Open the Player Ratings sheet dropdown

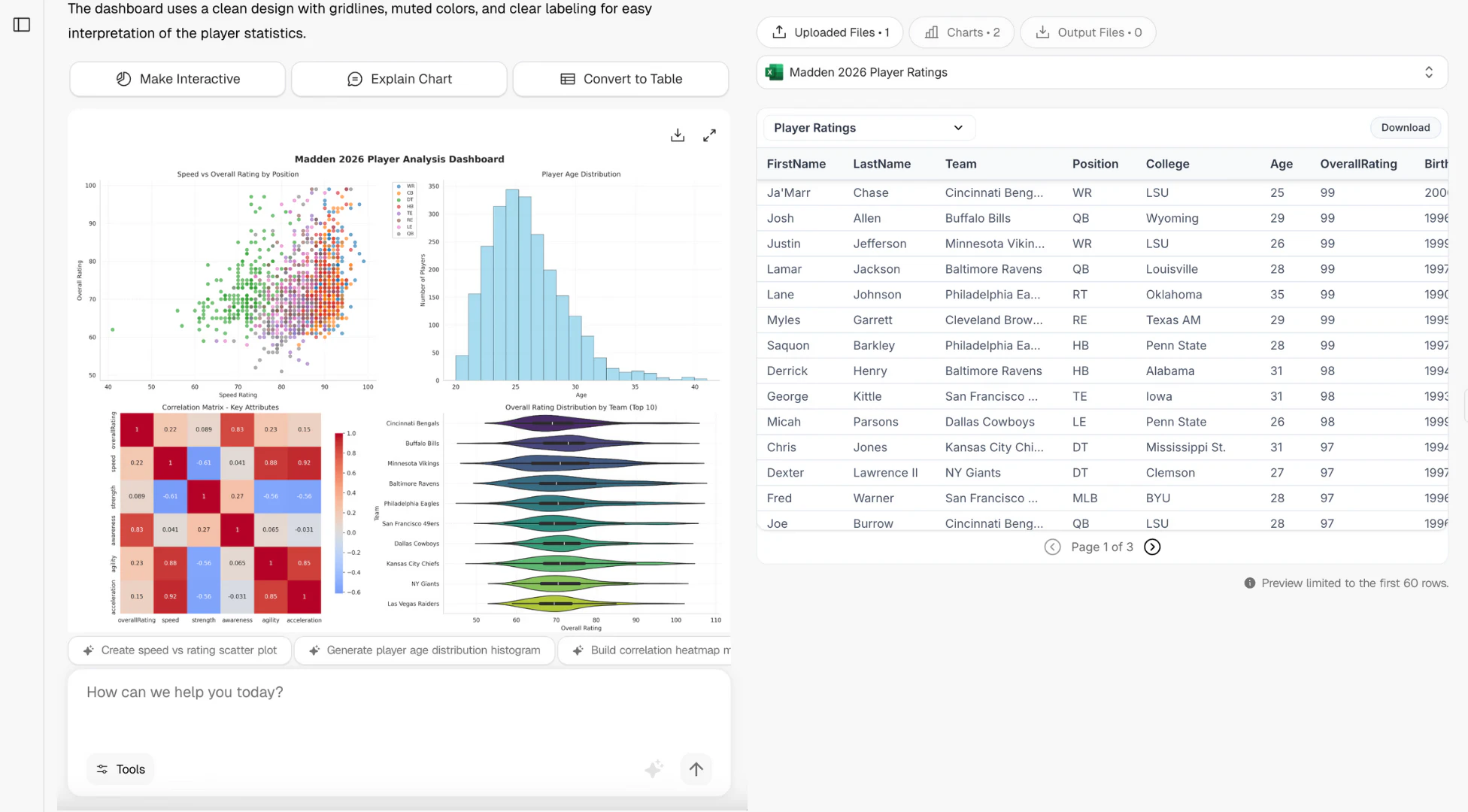(869, 128)
